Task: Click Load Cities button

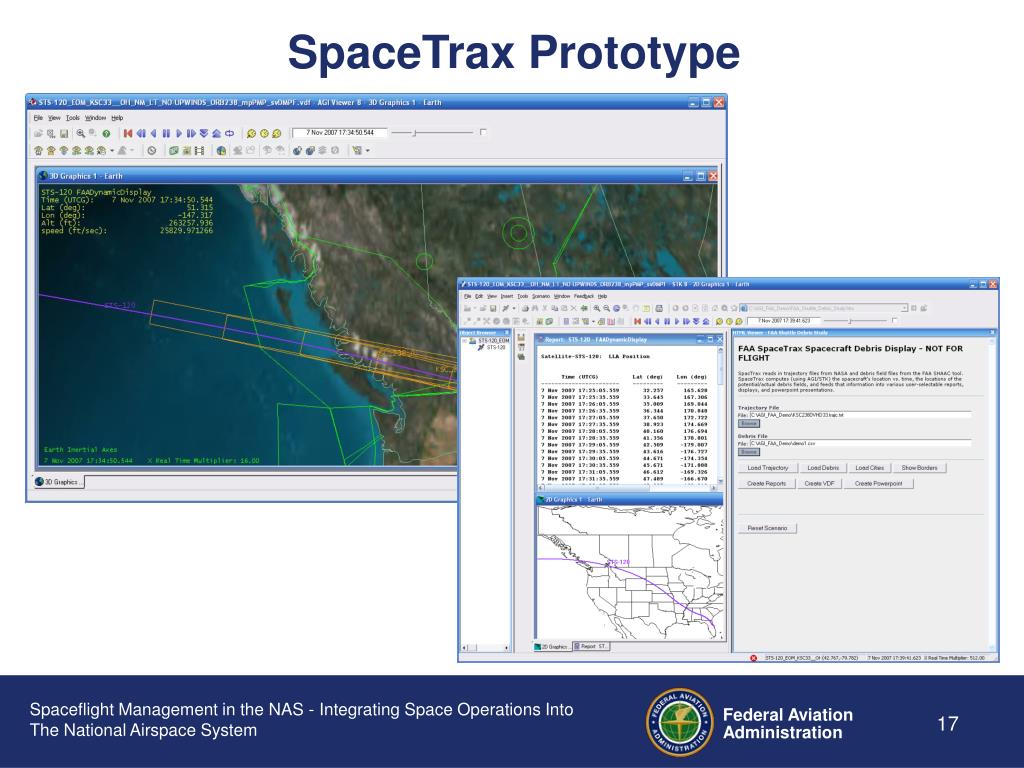Action: coord(869,468)
